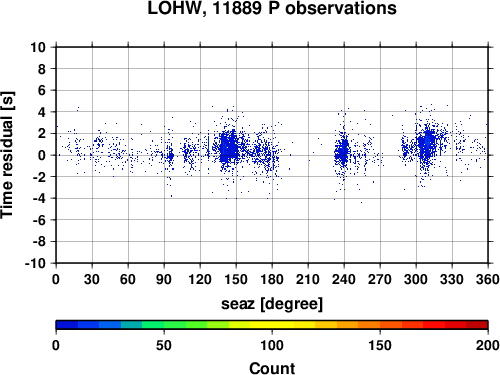Click the x-axis tick label 90
Screen dimensions: 500x375
164,279
